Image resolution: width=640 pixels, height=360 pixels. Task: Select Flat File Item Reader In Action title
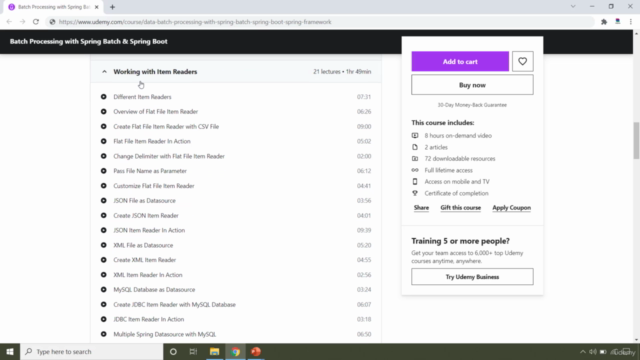tap(152, 141)
